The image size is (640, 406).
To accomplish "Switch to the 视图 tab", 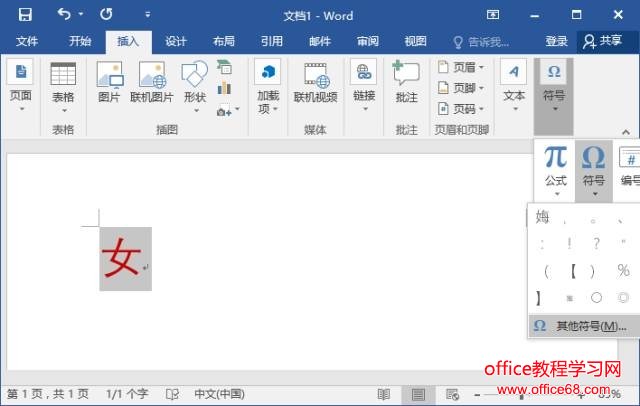I will pyautogui.click(x=416, y=41).
